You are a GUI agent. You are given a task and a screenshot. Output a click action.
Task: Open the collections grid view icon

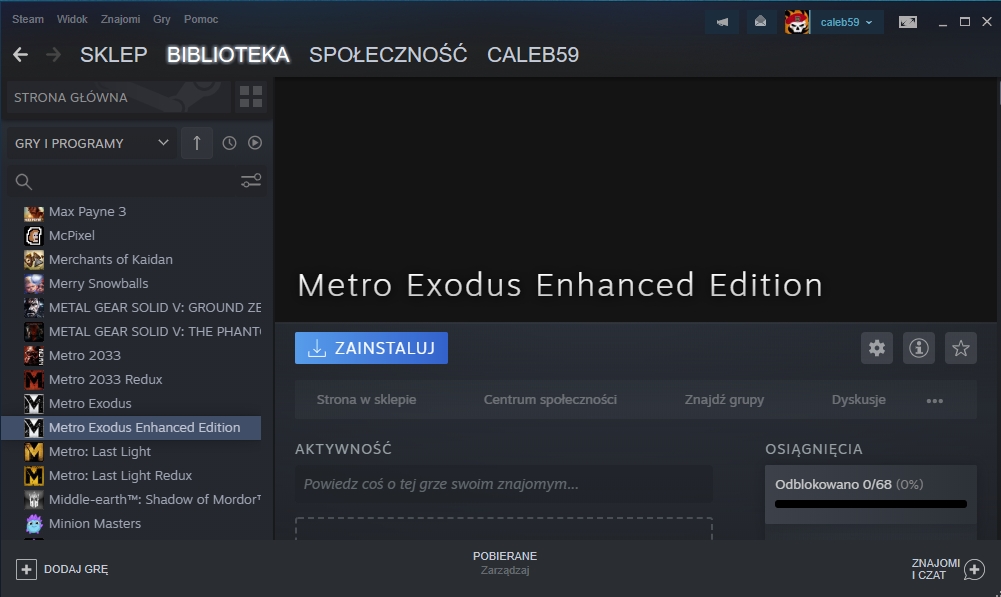click(x=251, y=97)
